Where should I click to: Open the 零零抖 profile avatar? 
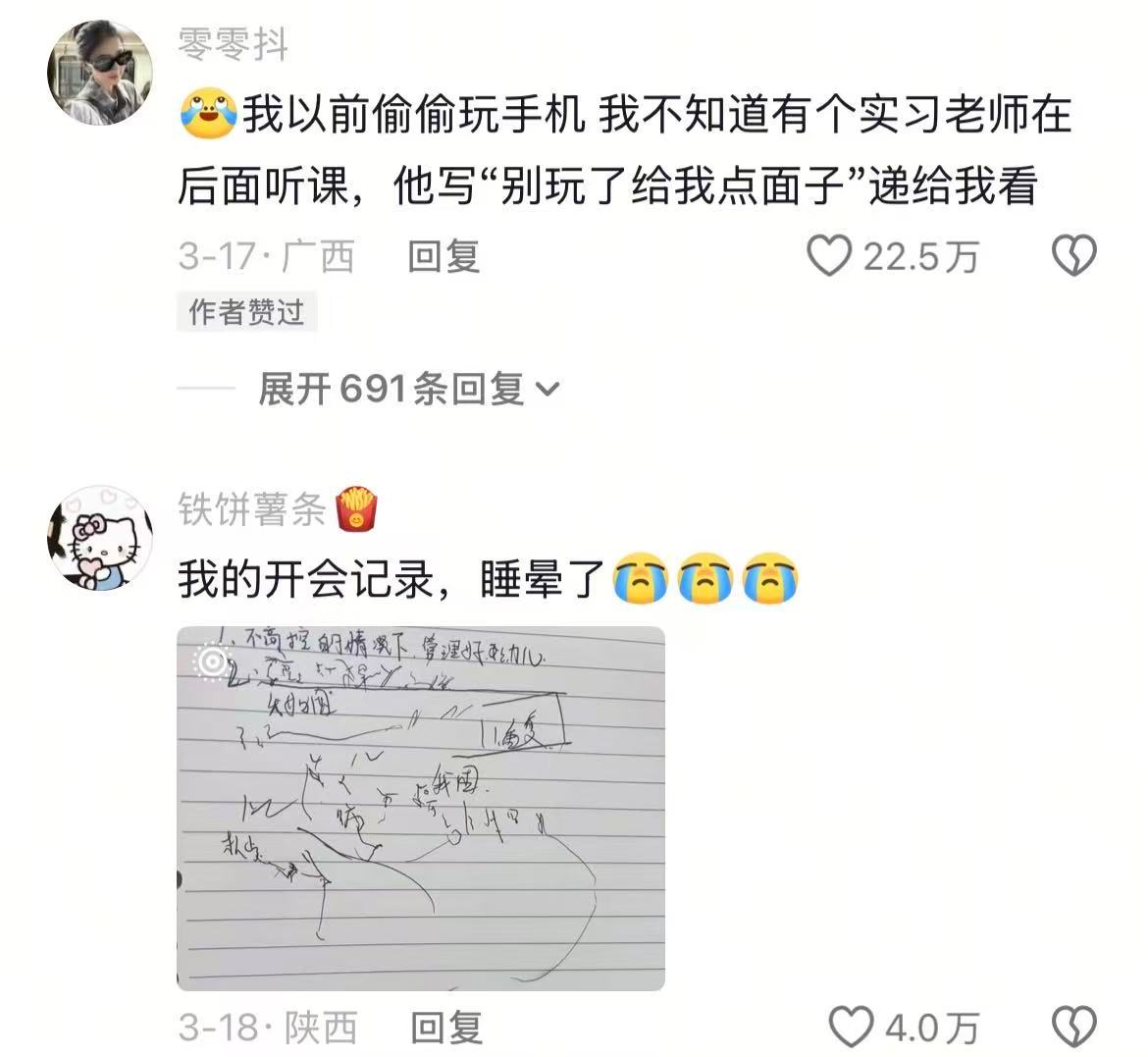pyautogui.click(x=99, y=73)
